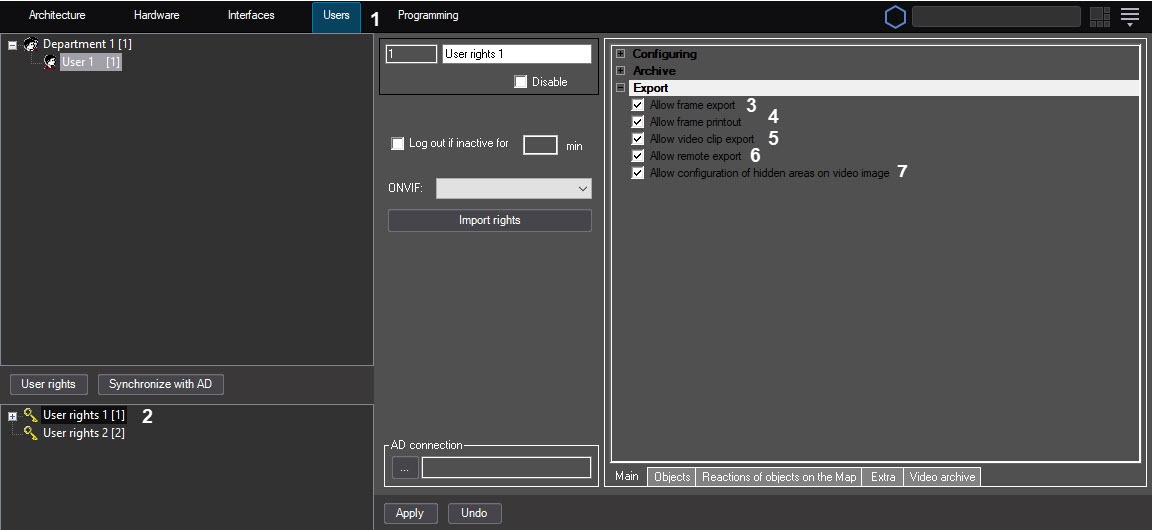Open the Video archive tab

(x=942, y=477)
